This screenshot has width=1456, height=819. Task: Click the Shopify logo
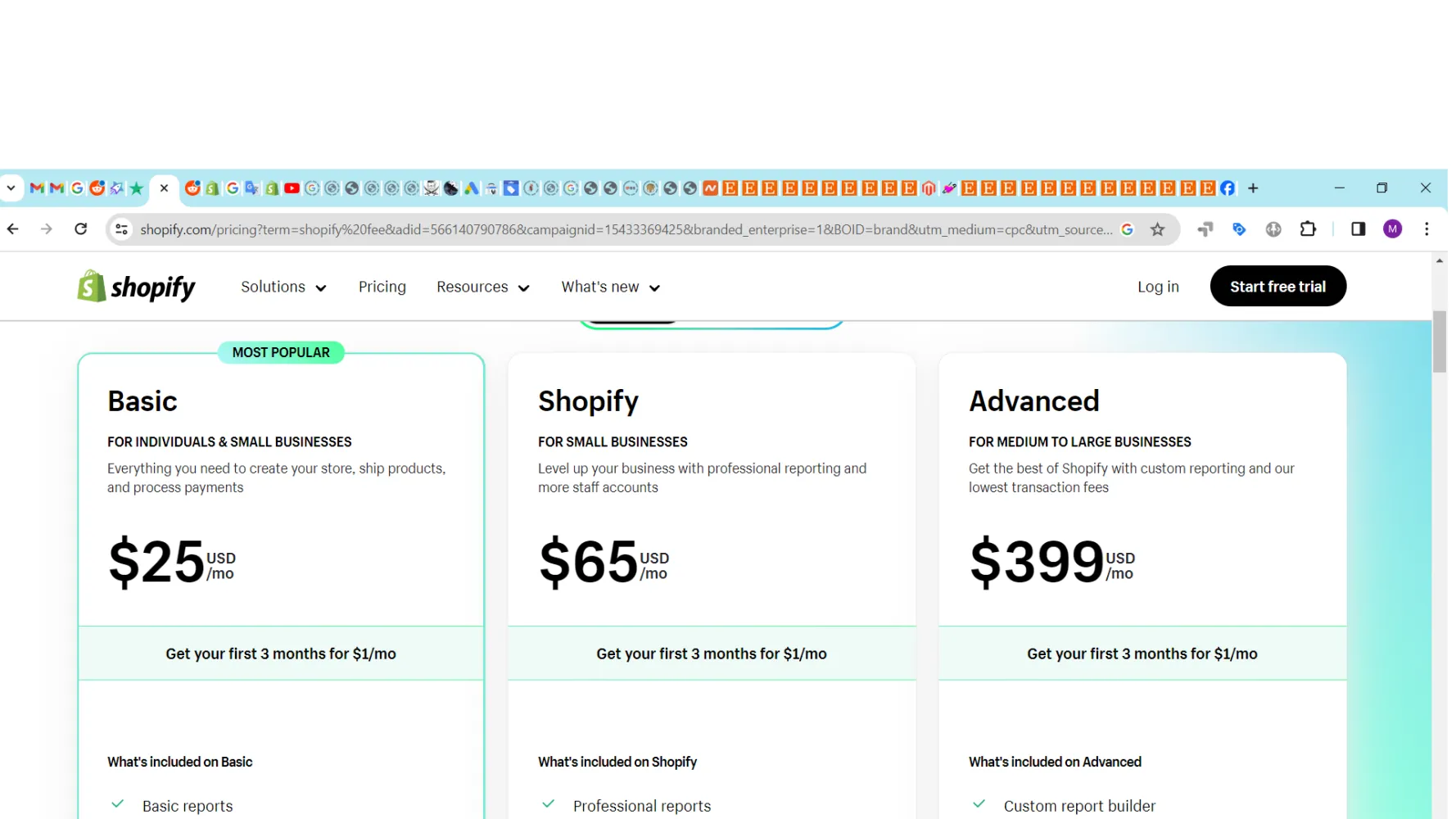pyautogui.click(x=136, y=287)
